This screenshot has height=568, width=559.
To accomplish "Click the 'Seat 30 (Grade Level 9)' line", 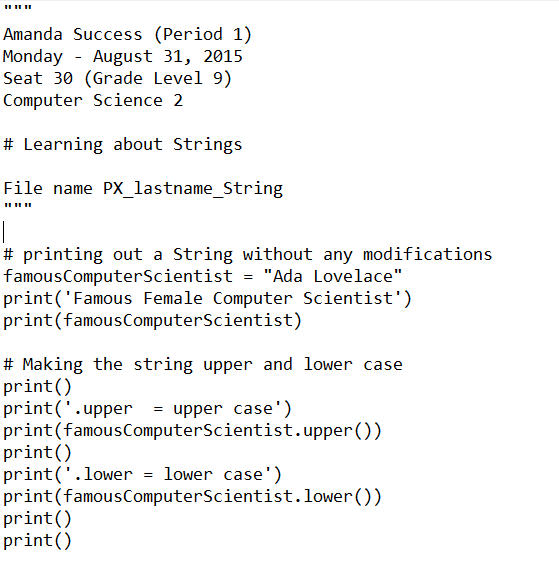I will 117,79.
